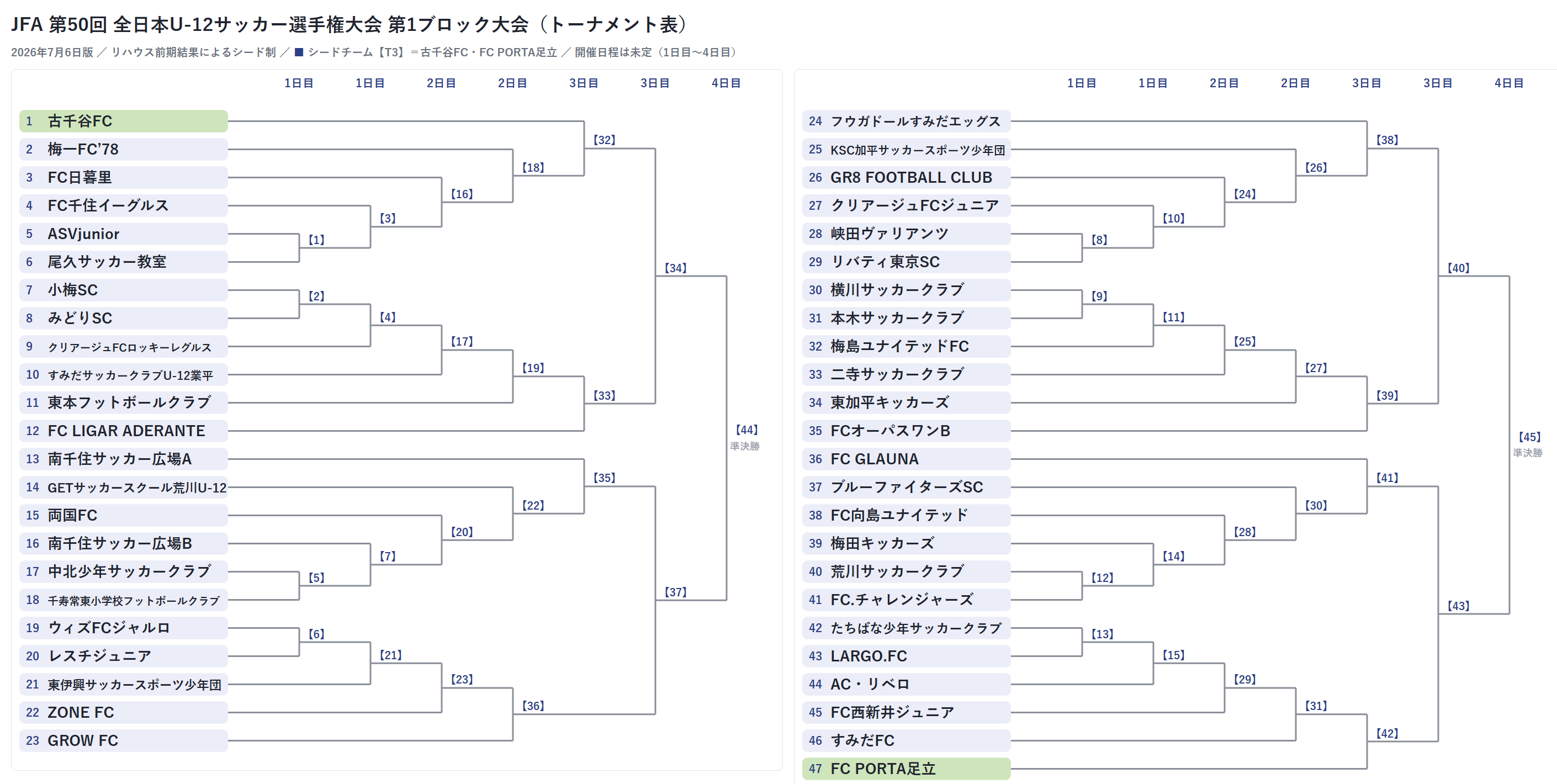Click the 4日目 header in left bracket

[726, 83]
